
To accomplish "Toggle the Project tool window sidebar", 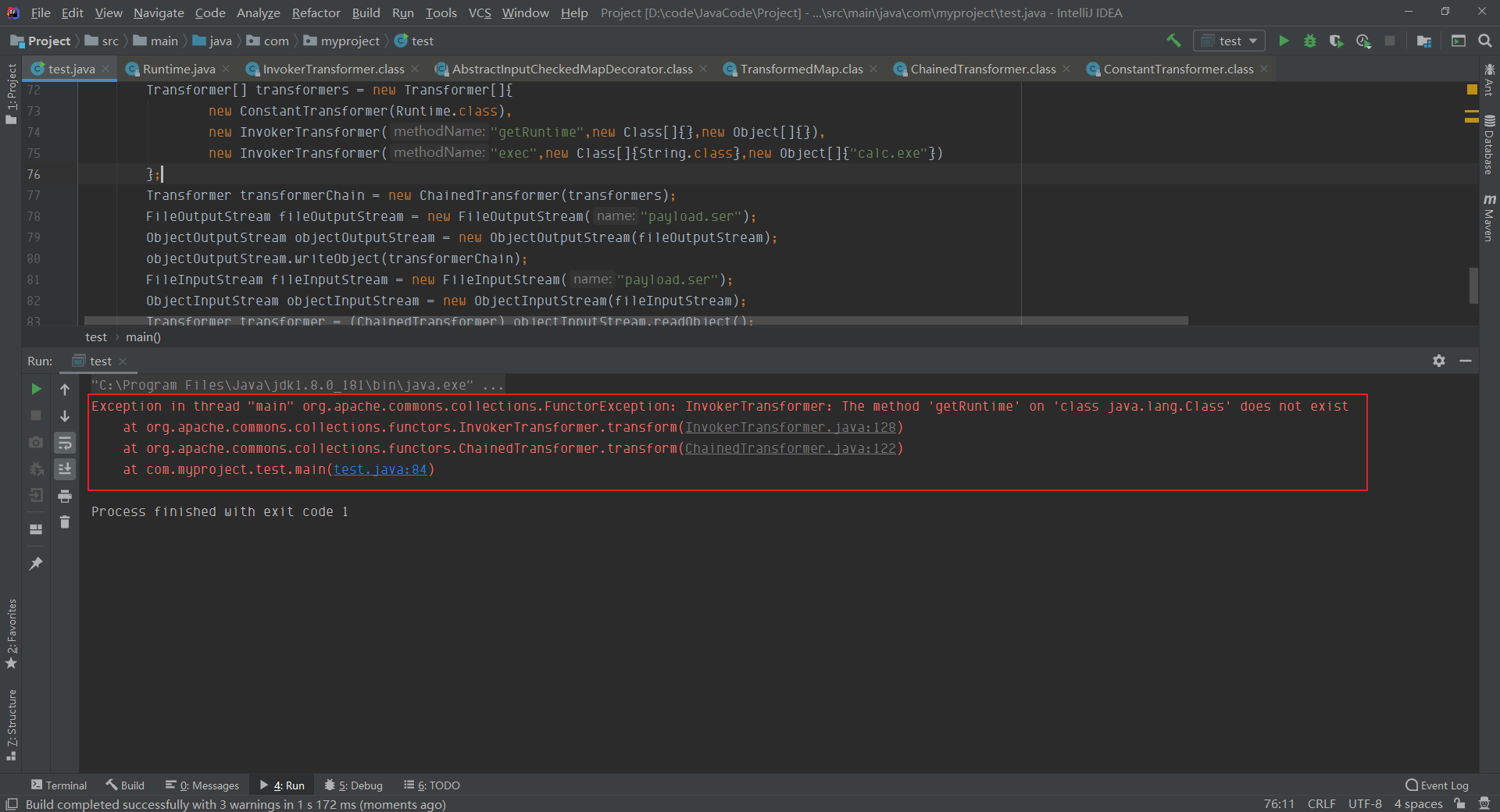I will click(x=11, y=94).
